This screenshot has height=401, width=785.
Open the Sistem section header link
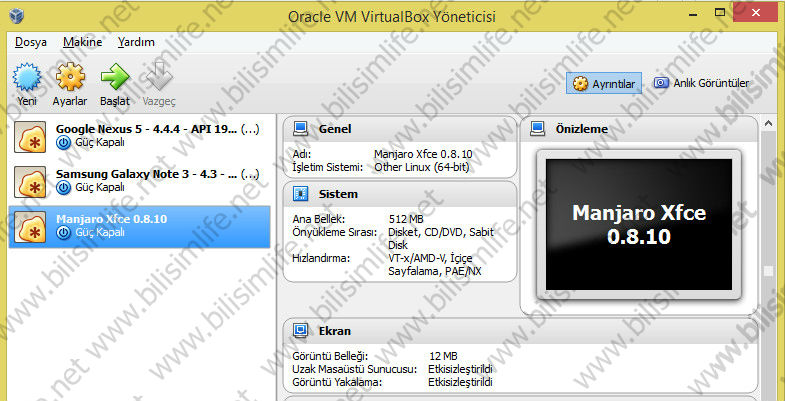pyautogui.click(x=338, y=194)
